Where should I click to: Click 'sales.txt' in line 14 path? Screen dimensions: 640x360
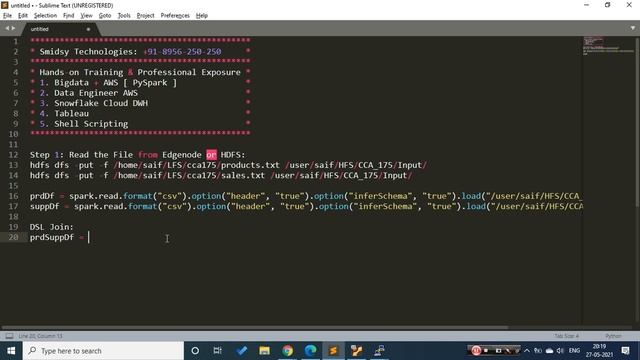point(243,176)
